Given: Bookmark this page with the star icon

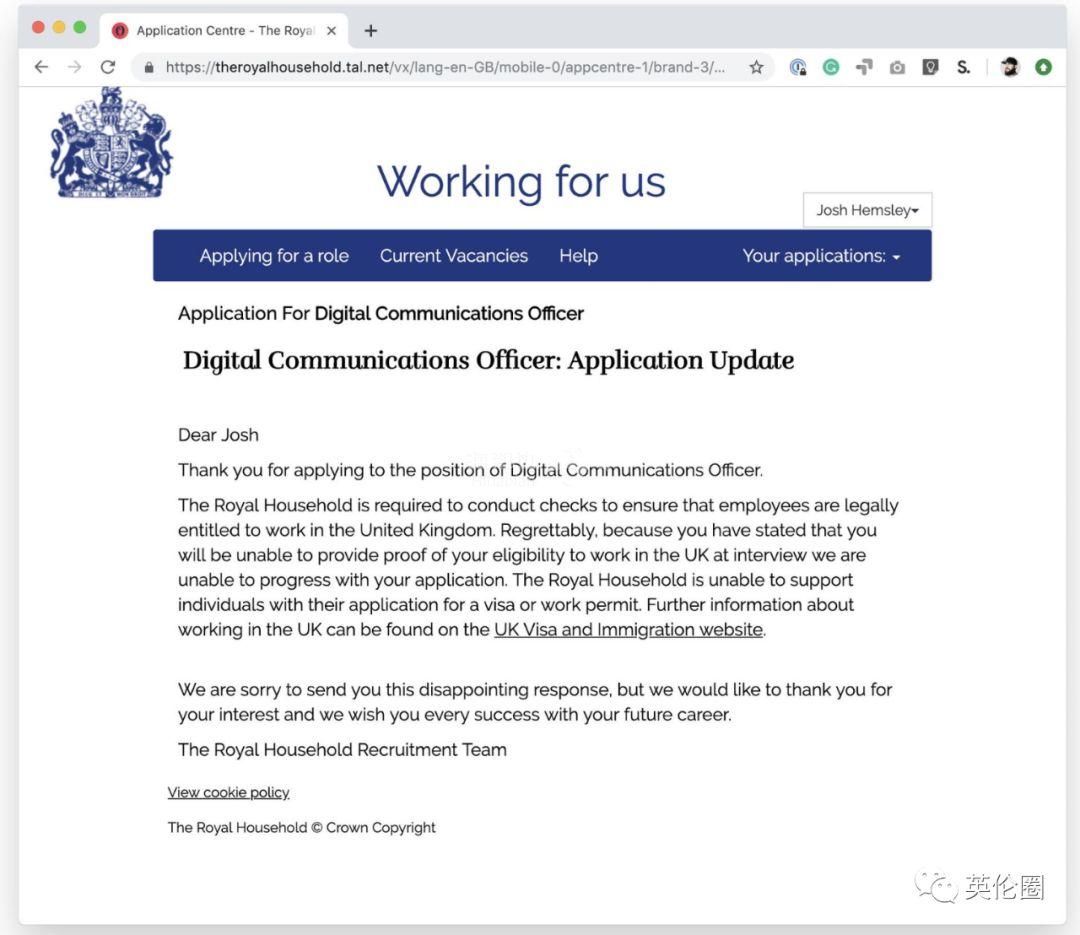Looking at the screenshot, I should (x=756, y=67).
